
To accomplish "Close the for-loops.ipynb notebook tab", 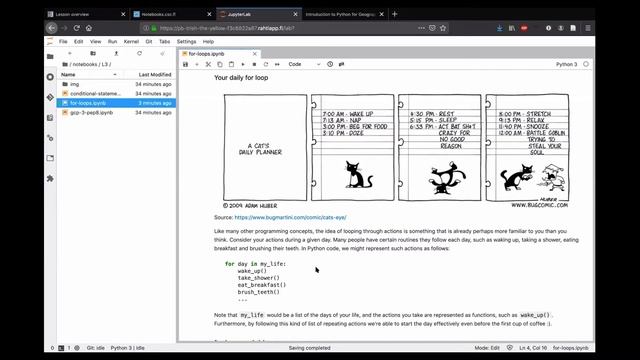I will click(255, 53).
